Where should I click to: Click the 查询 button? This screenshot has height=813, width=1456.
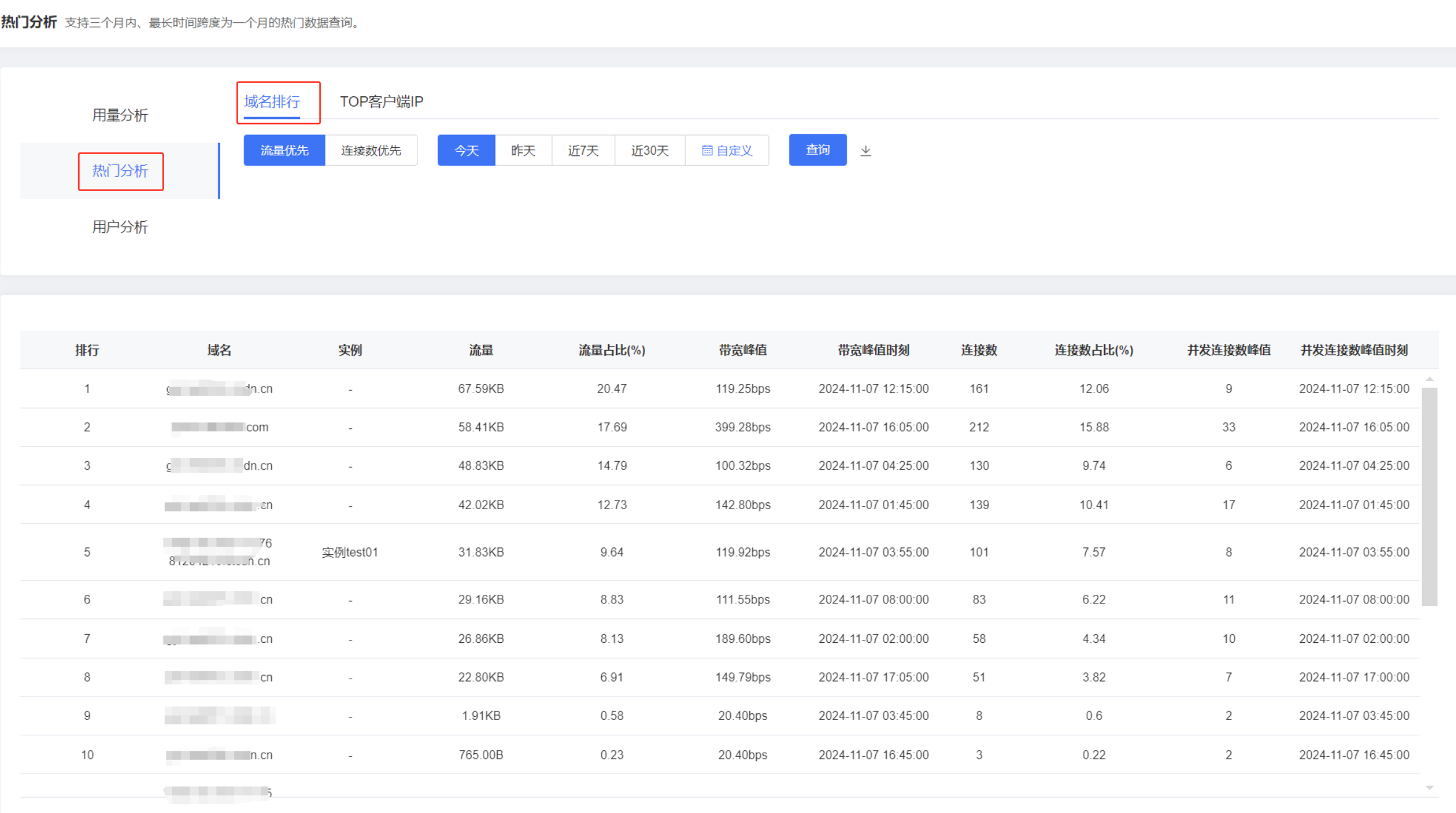click(x=818, y=150)
